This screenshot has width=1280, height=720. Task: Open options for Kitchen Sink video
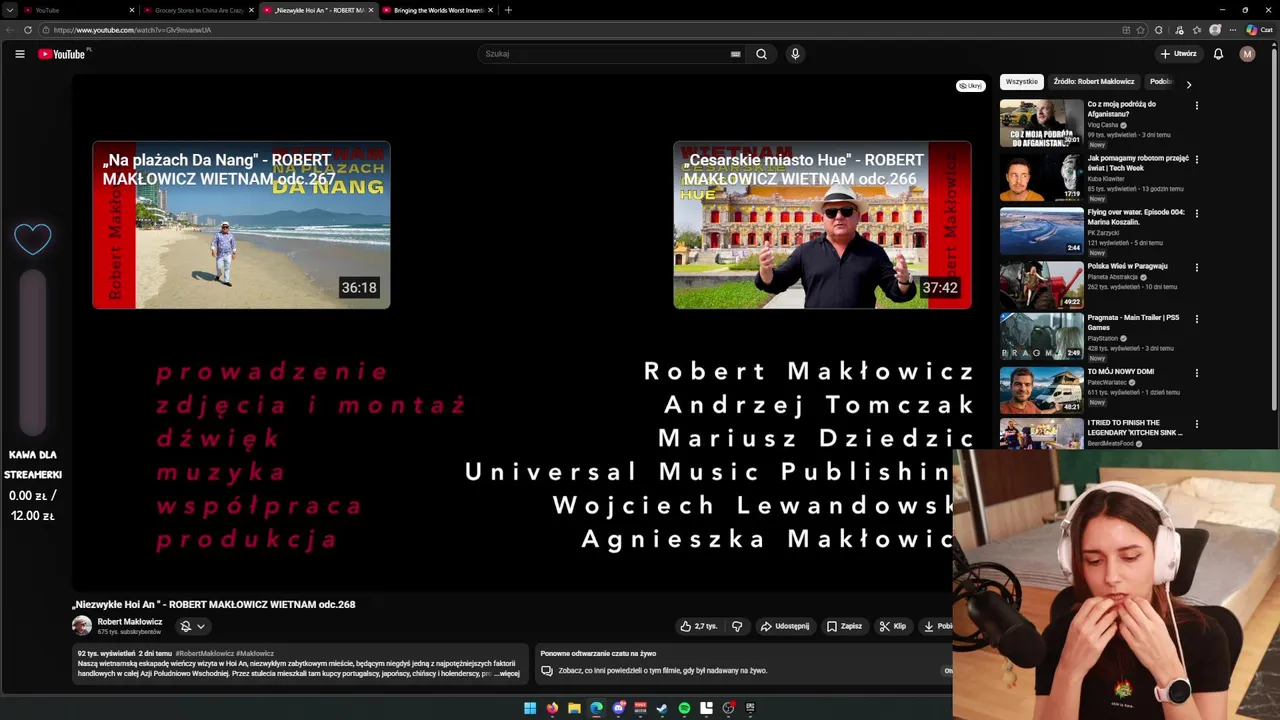pyautogui.click(x=1196, y=424)
